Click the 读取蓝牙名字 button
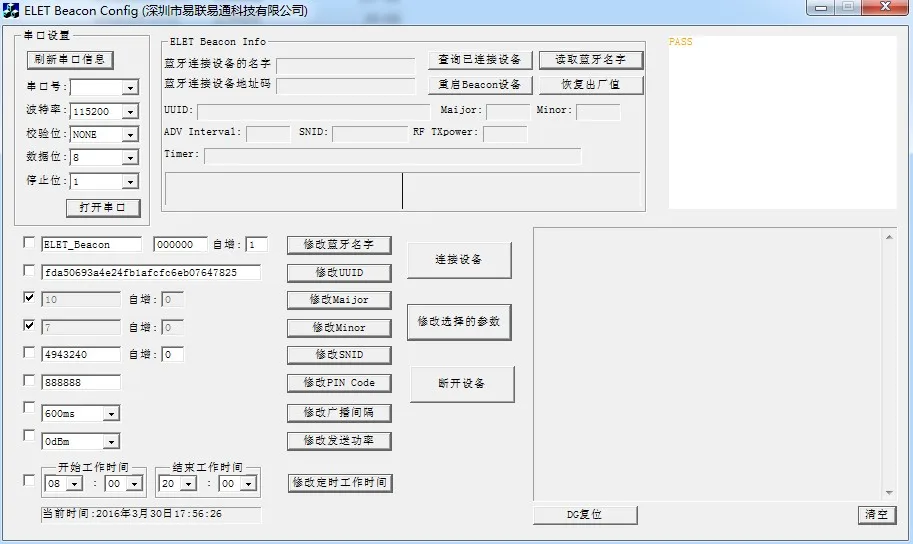The height and width of the screenshot is (544, 913). [591, 60]
